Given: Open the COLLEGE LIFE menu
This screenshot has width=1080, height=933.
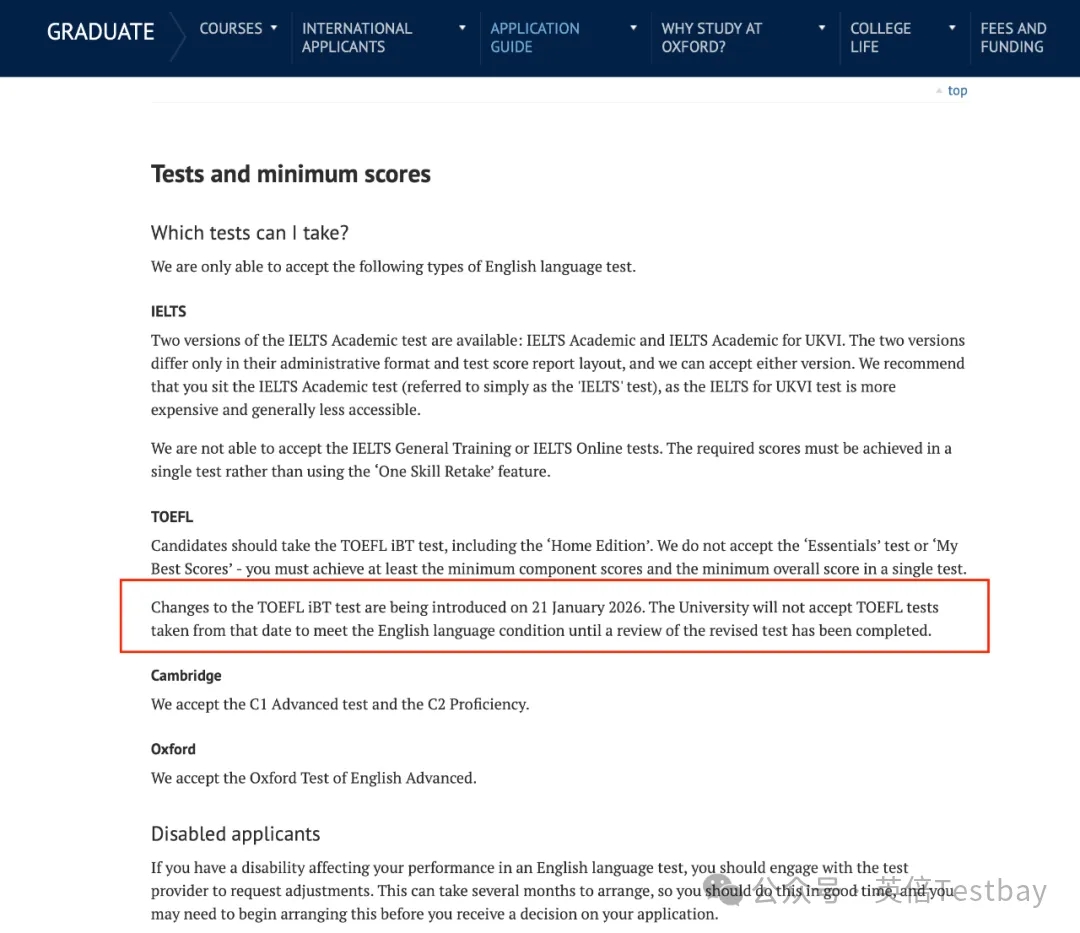Looking at the screenshot, I should pyautogui.click(x=880, y=37).
